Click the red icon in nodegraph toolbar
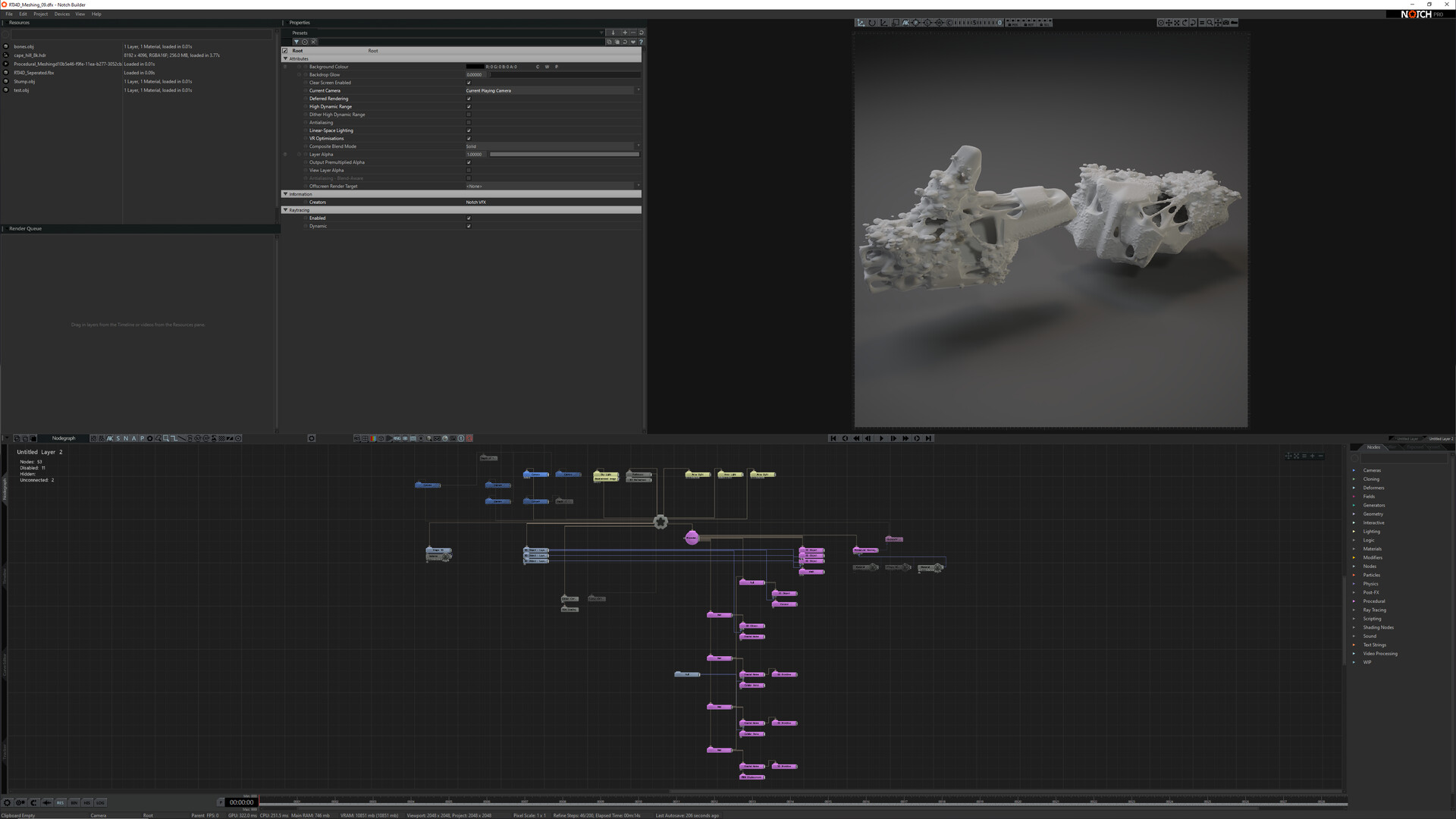 [469, 438]
